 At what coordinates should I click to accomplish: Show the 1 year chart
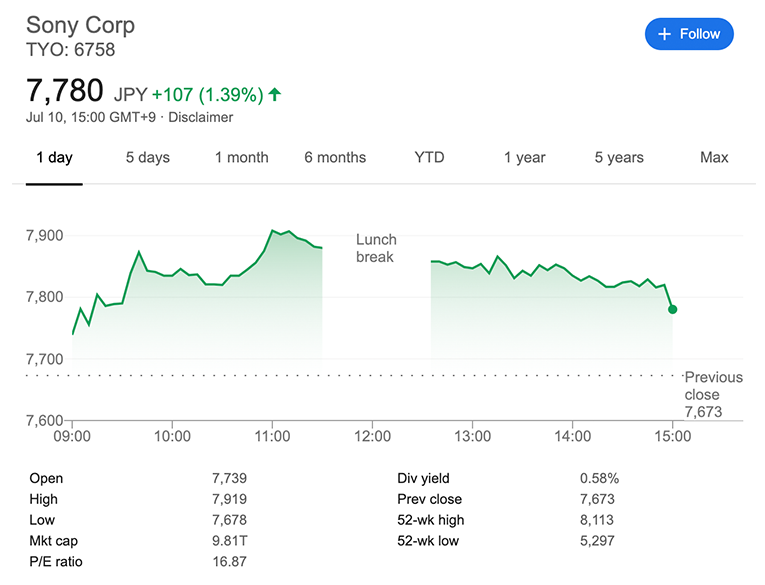click(525, 158)
